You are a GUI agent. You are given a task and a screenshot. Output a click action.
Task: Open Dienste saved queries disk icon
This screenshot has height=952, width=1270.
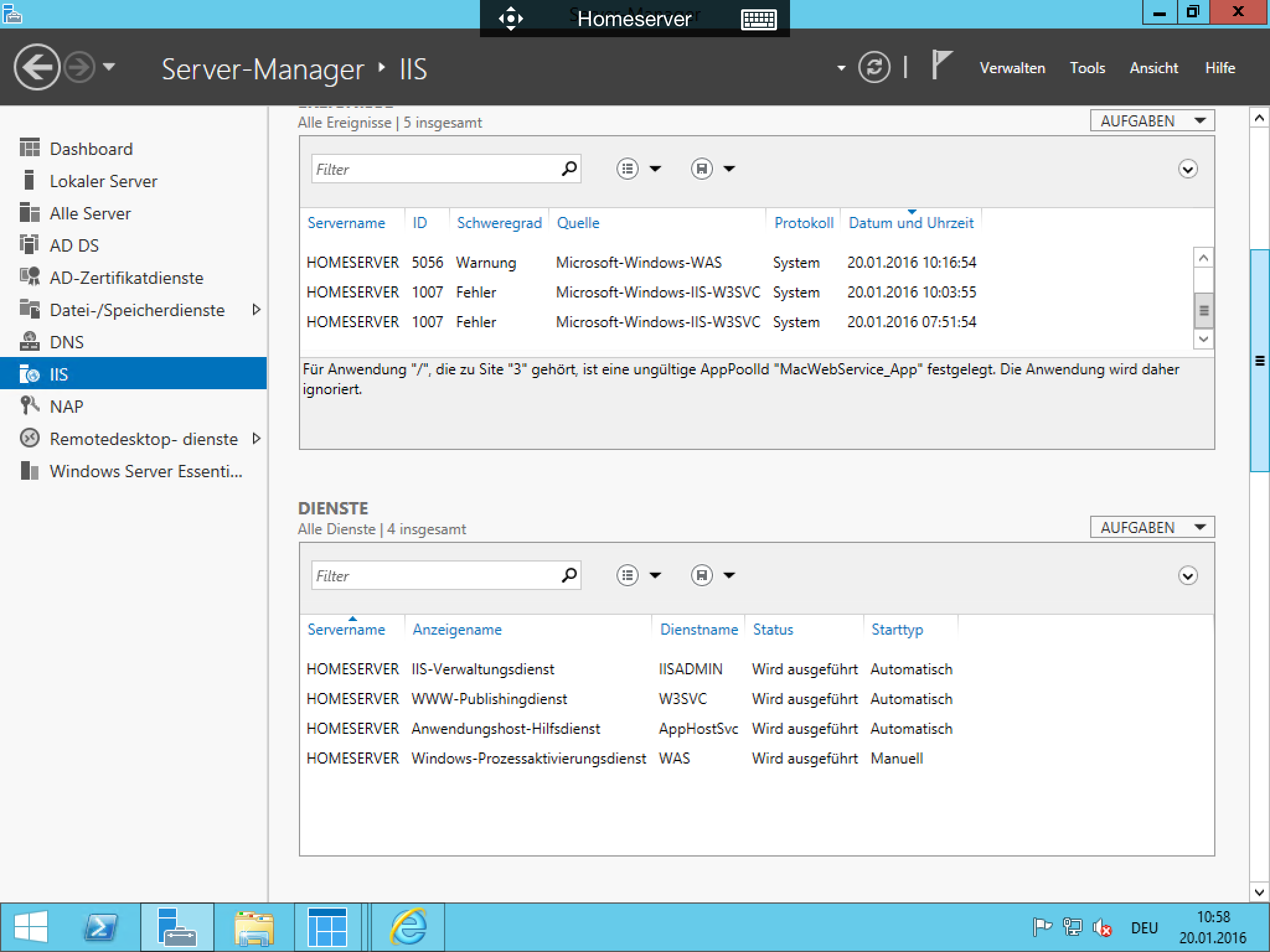[701, 575]
